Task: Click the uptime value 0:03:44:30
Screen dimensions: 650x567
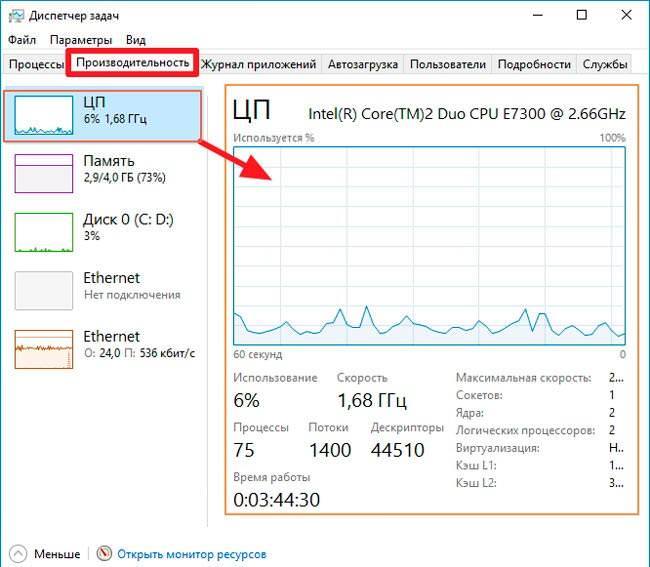Action: click(276, 500)
